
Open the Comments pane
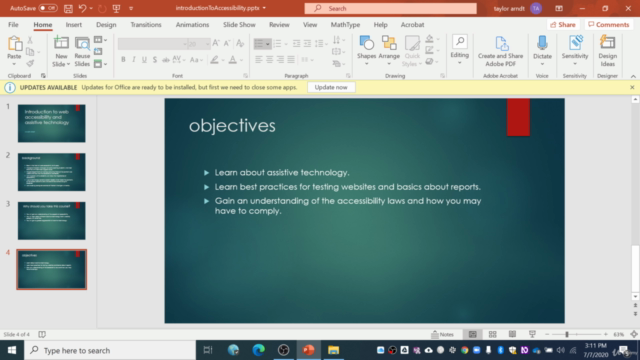[x=609, y=24]
